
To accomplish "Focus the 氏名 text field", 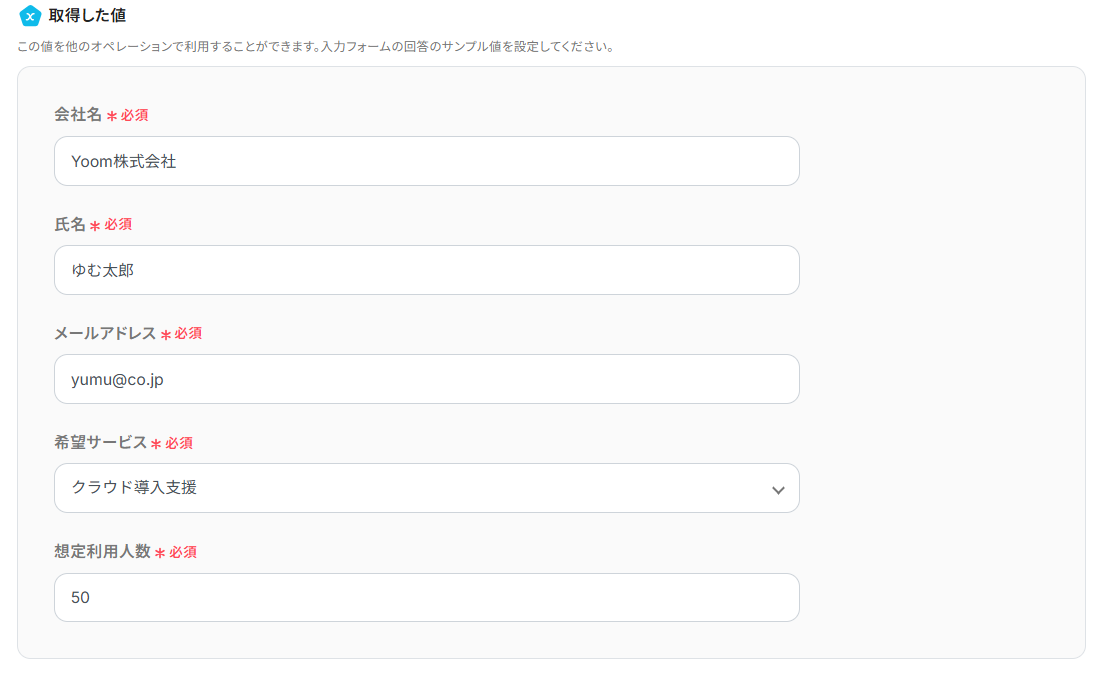I will coord(426,270).
